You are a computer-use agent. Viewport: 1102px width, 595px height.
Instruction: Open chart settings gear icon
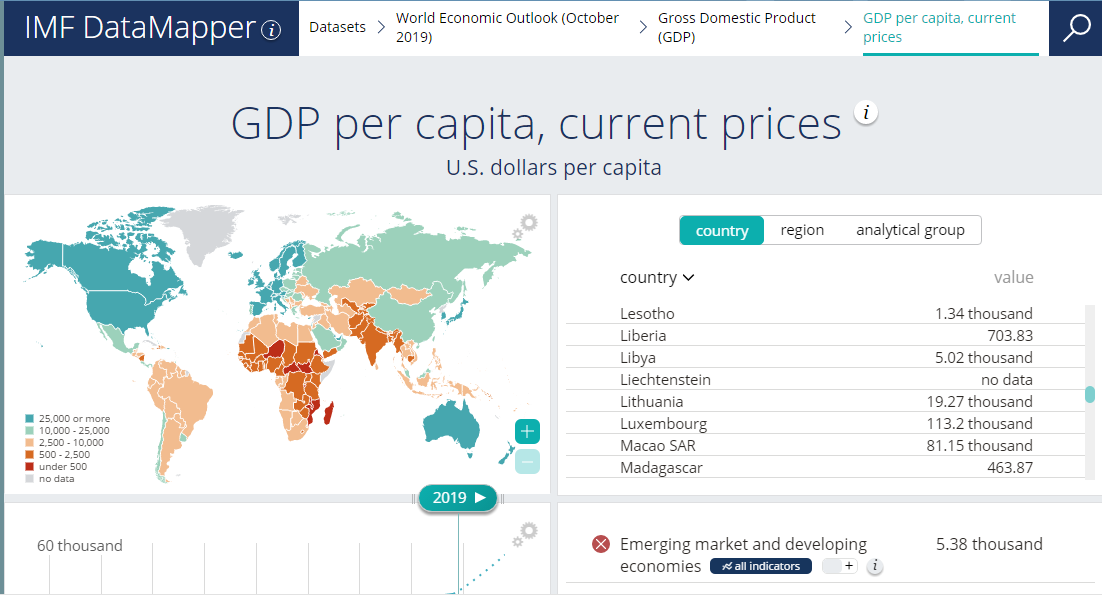(x=524, y=535)
